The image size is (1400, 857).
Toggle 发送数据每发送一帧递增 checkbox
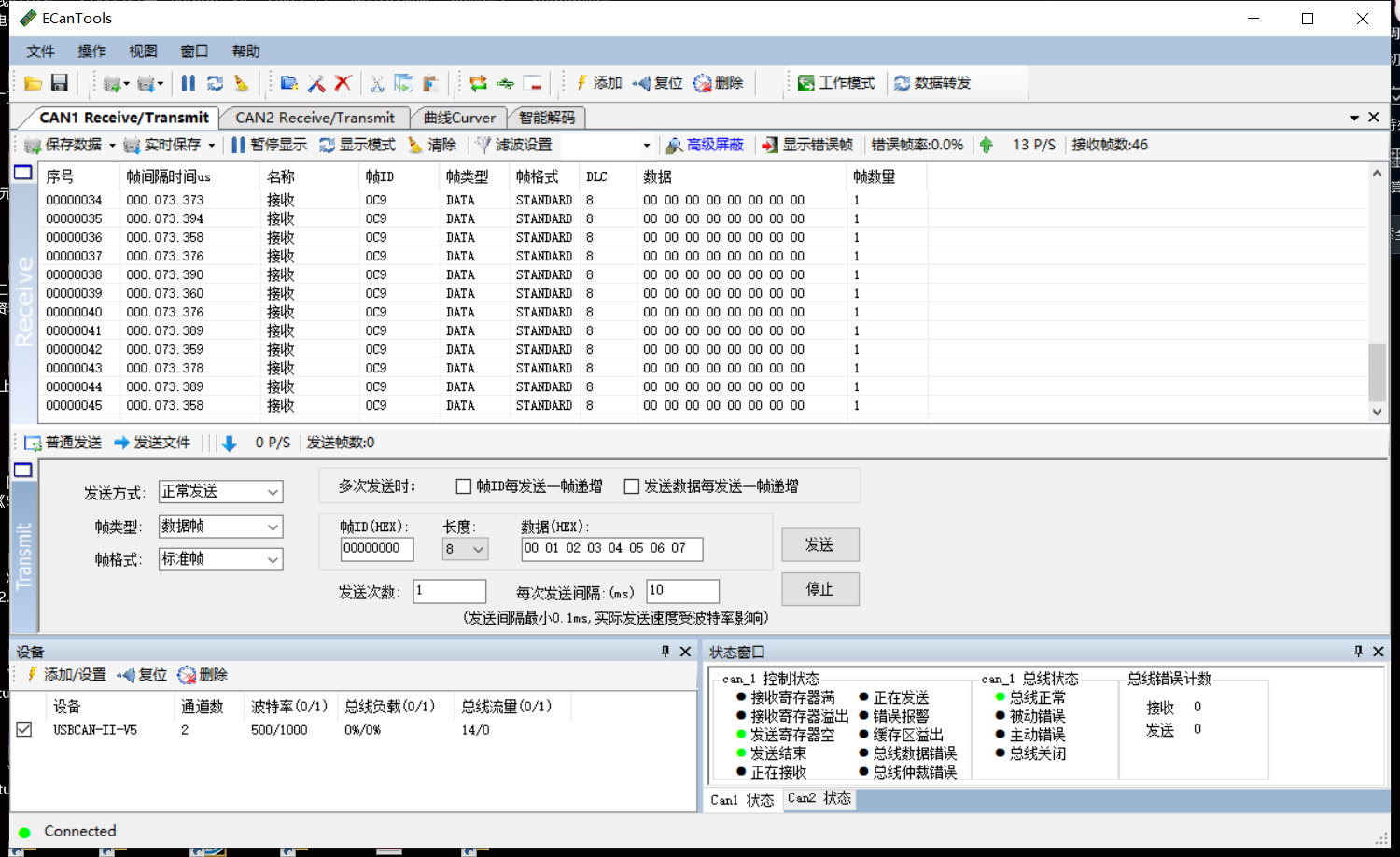pos(632,486)
